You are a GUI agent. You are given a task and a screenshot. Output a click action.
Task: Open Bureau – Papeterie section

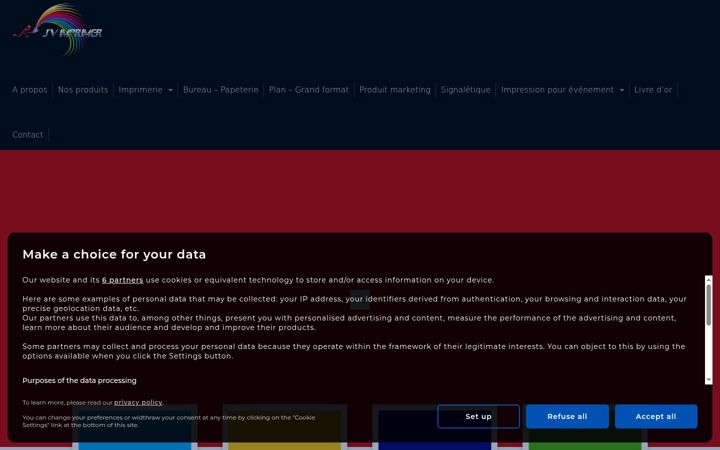221,90
